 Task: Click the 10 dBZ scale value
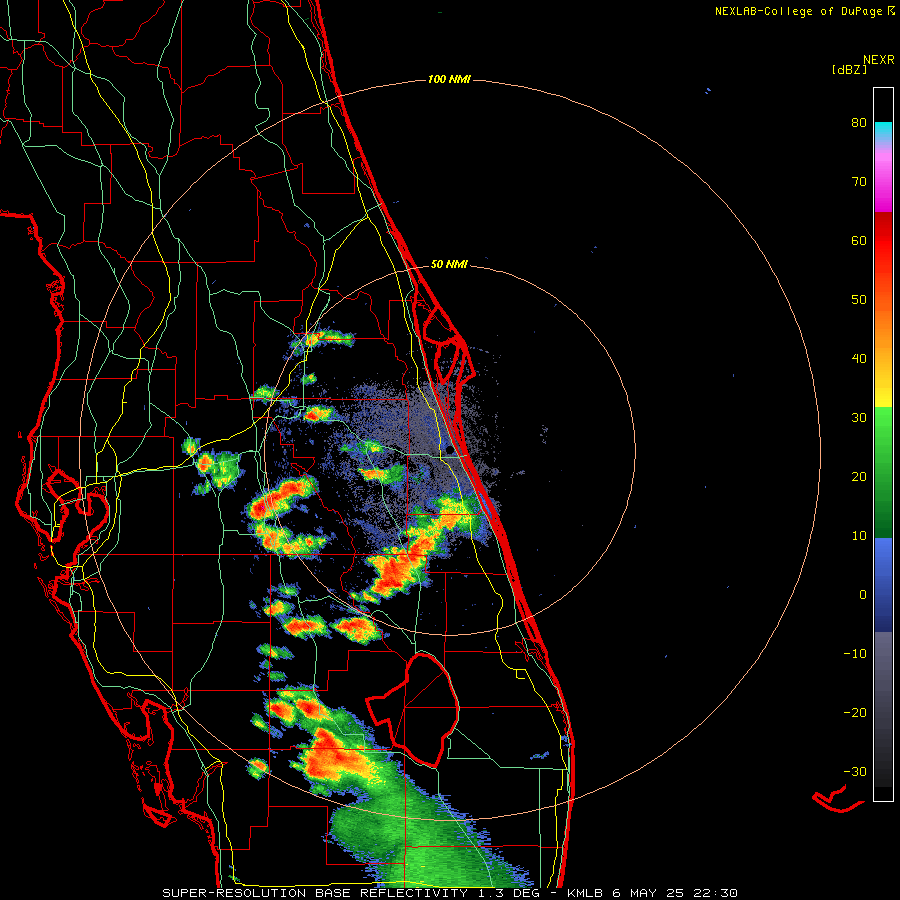859,536
